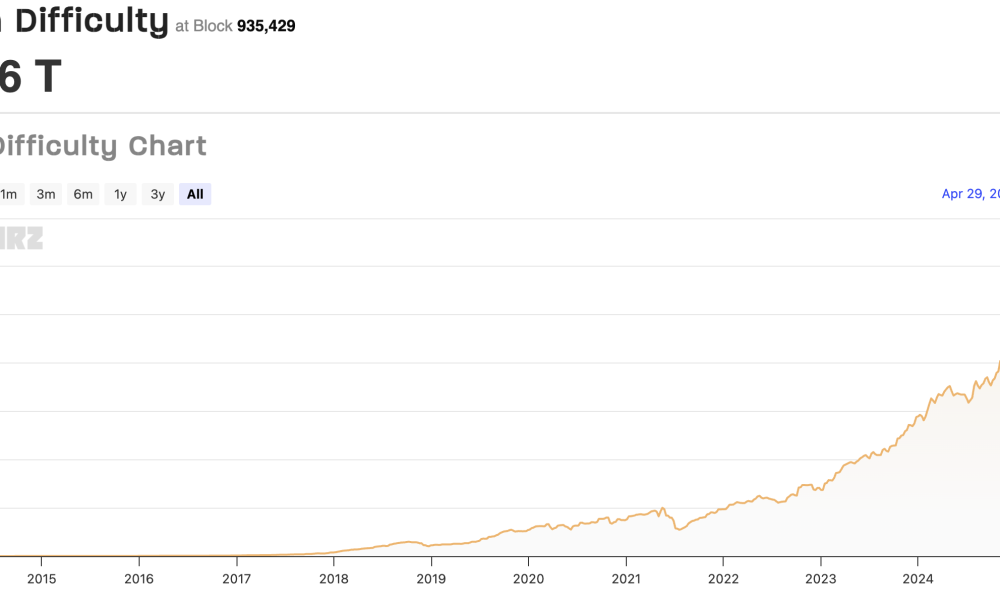Screen dimensions: 1000x600
Task: Select the 6m time range
Action: (x=82, y=194)
